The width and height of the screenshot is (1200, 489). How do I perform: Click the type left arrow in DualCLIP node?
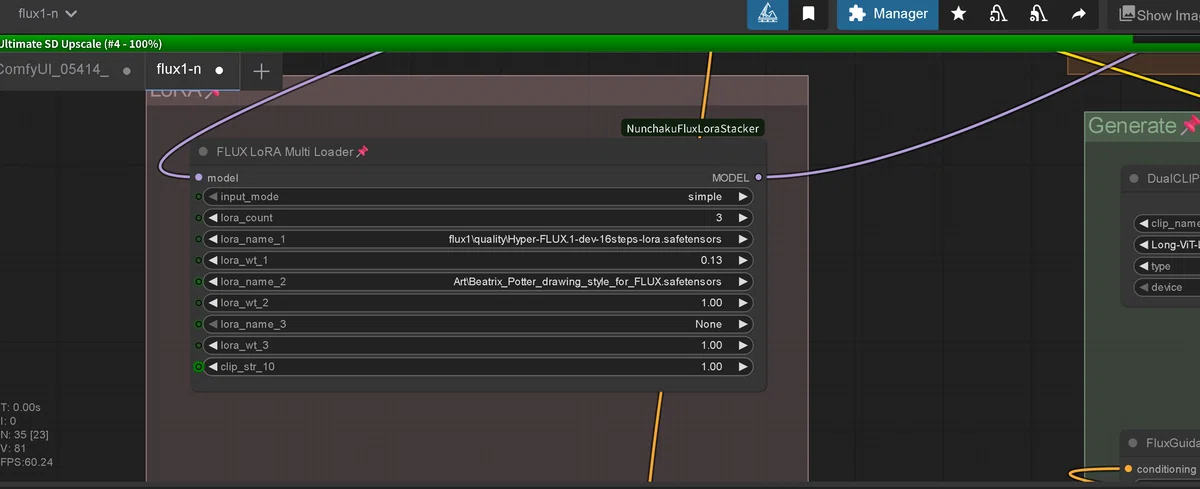click(1143, 266)
